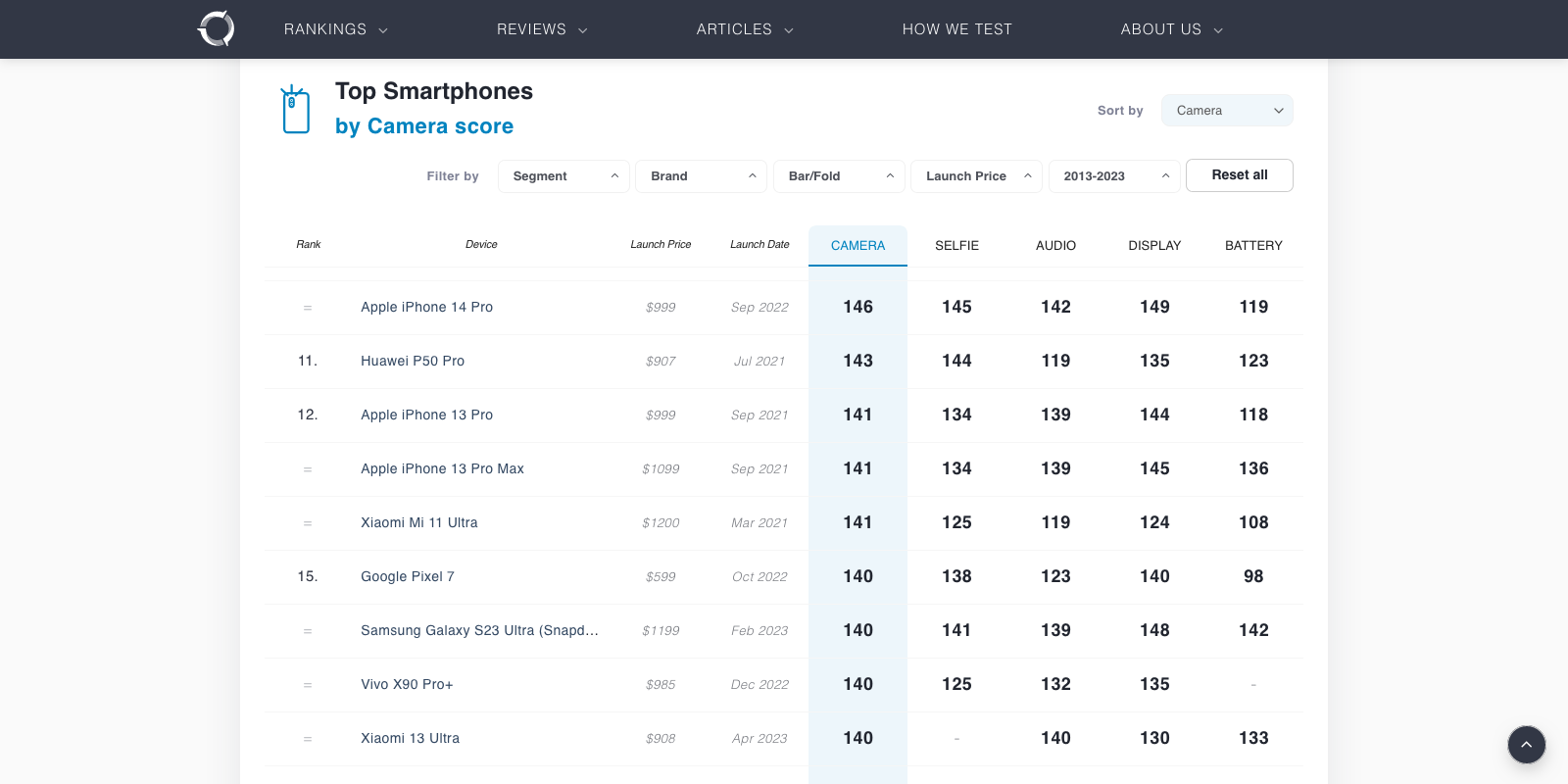Click Google Pixel 7 battery score 98
This screenshot has height=784, width=1568.
pos(1253,576)
